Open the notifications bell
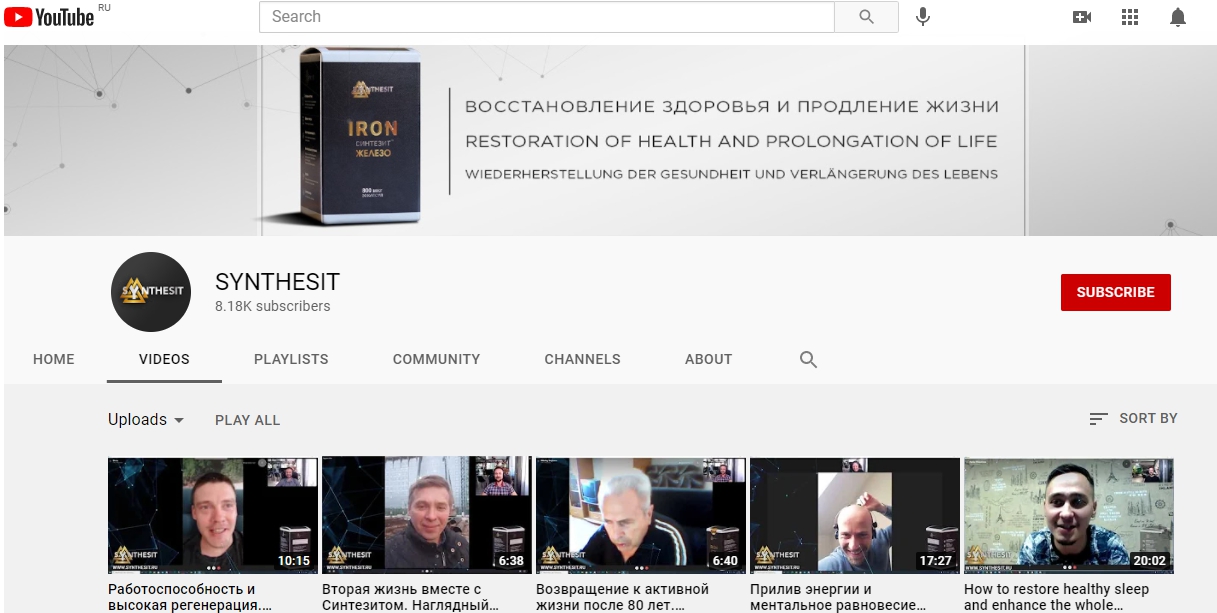 1178,17
